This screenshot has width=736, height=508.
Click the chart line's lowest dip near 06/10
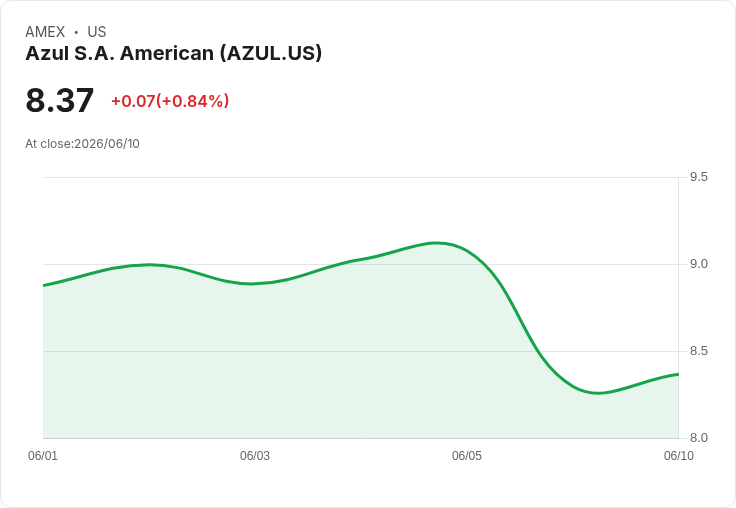coord(597,393)
